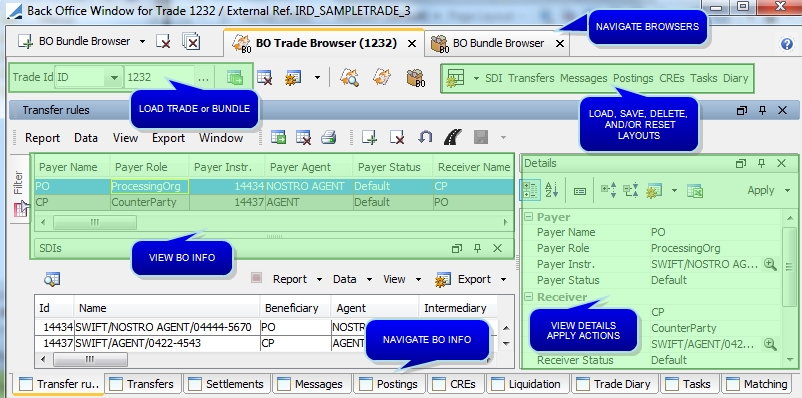The height and width of the screenshot is (398, 802).
Task: Click the magnifier icon beside Payer Instr. value
Action: pyautogui.click(x=770, y=264)
